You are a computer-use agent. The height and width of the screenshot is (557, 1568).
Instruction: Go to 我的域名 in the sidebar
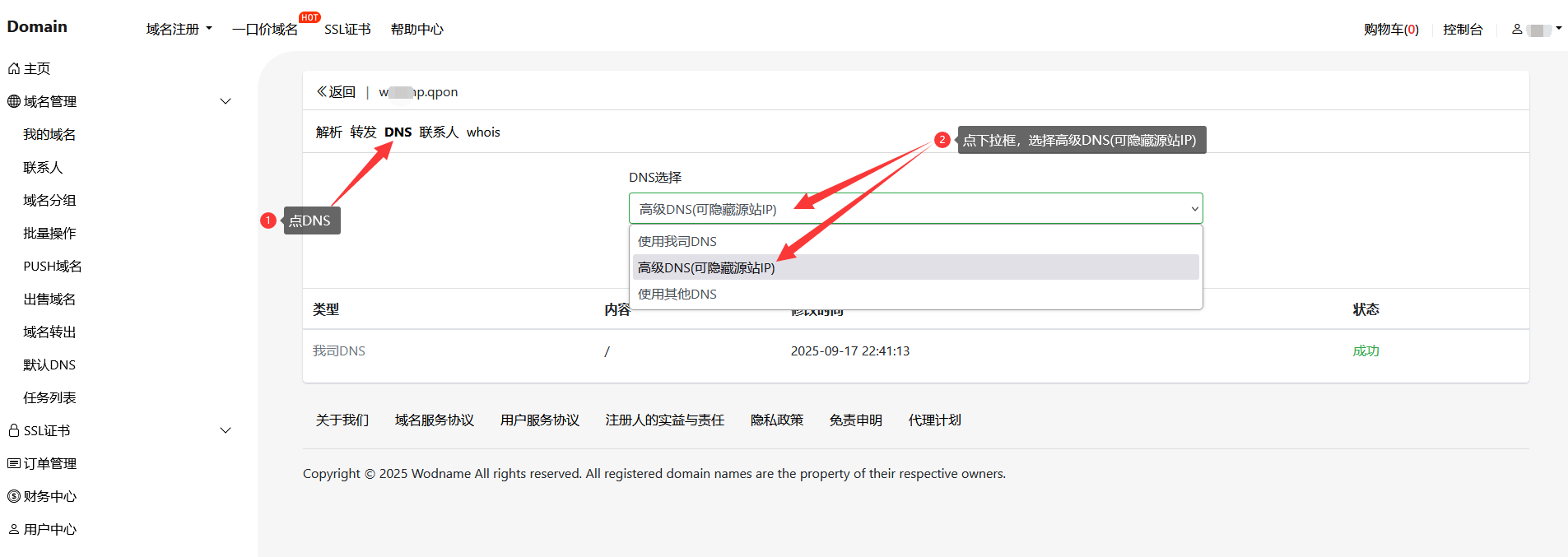point(49,134)
